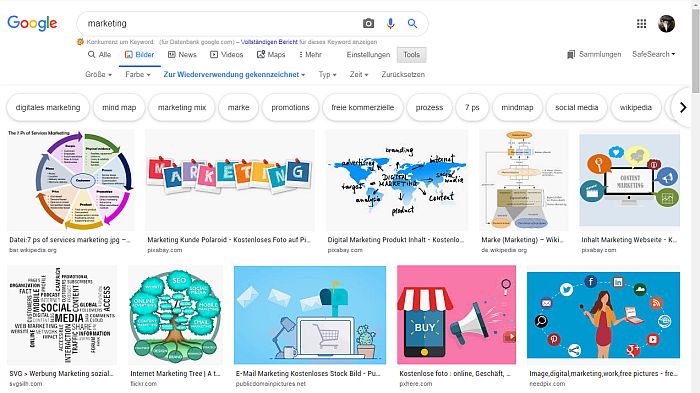
Task: Select the promotions chip
Action: [290, 108]
